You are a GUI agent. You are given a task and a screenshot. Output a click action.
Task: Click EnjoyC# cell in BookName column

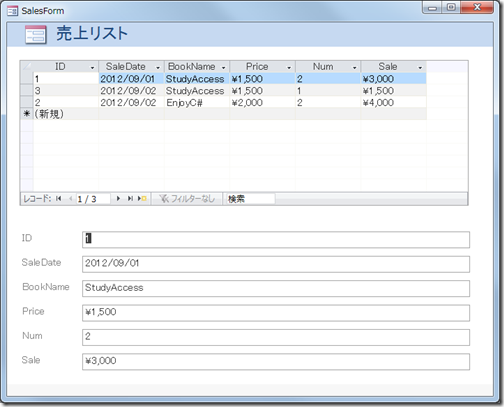(197, 102)
